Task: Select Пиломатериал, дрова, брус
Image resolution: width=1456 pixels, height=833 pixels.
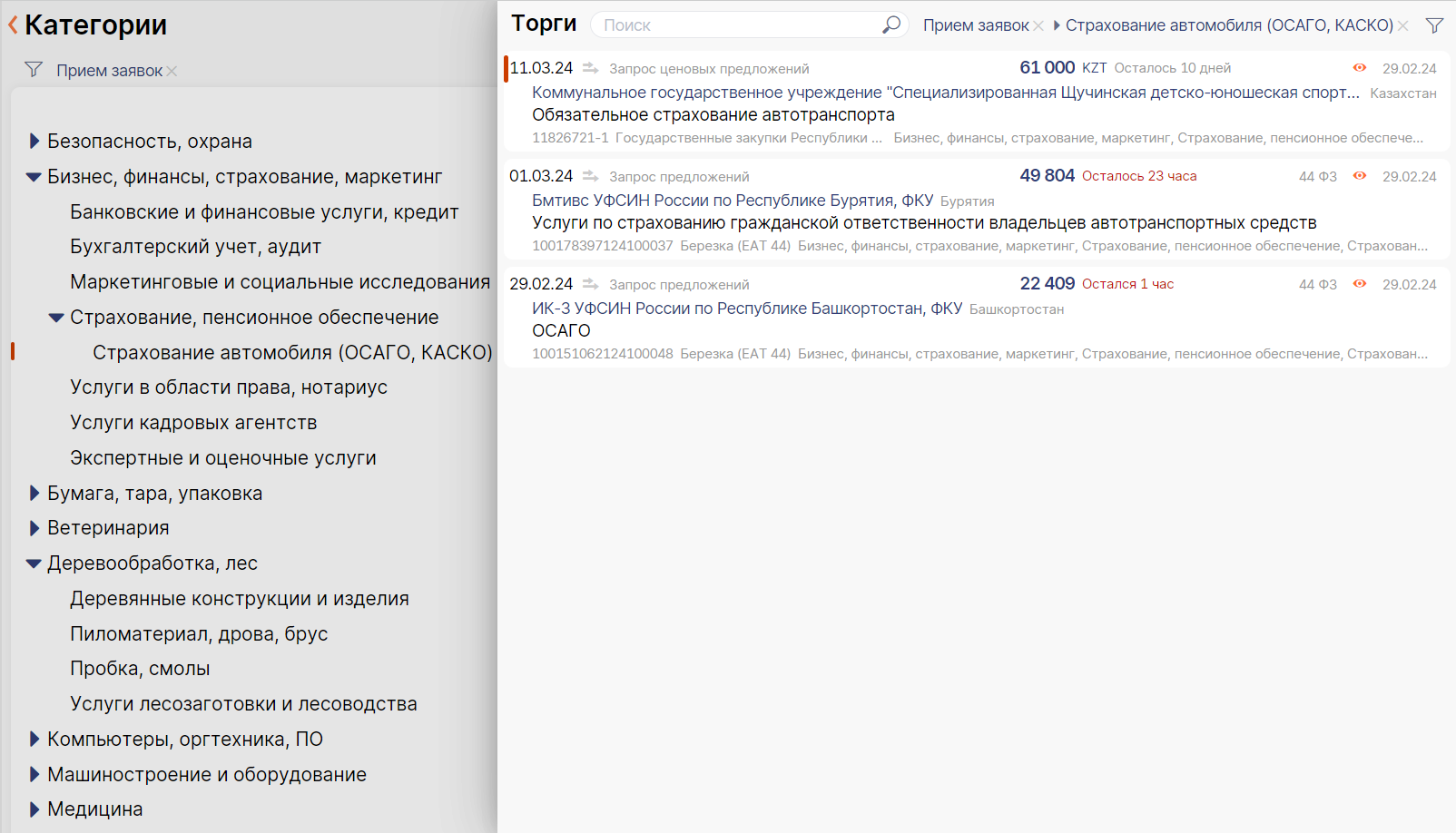Action: [199, 634]
